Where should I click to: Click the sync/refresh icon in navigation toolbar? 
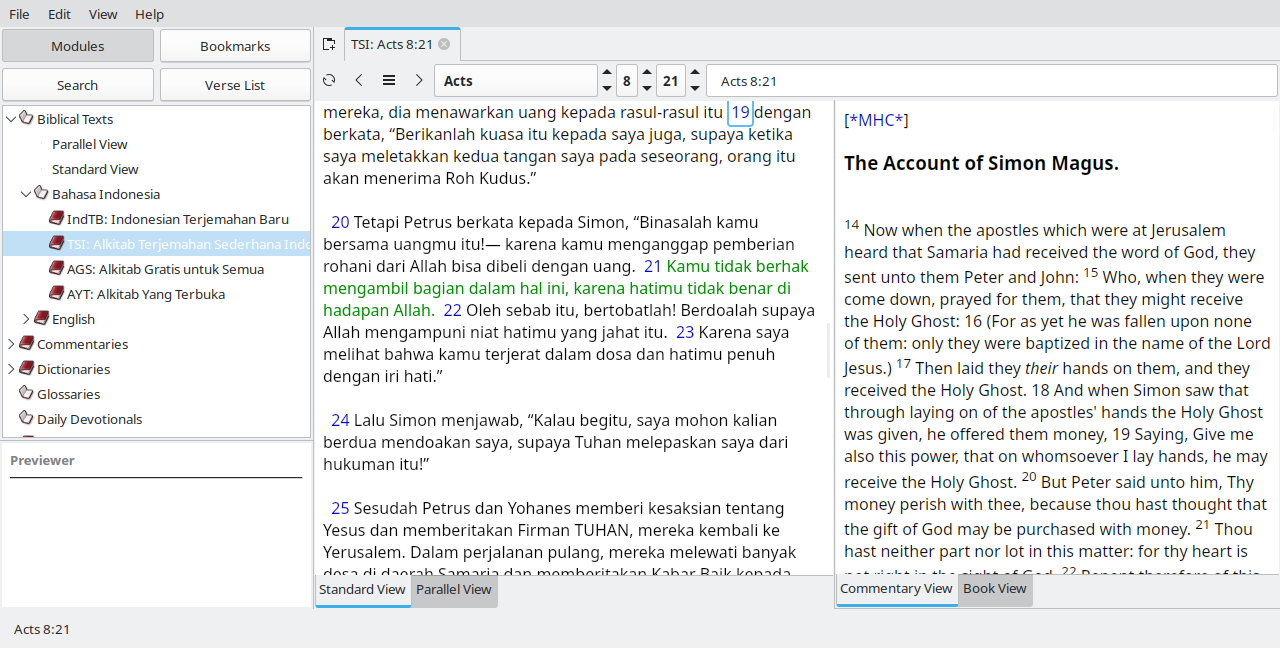coord(329,81)
